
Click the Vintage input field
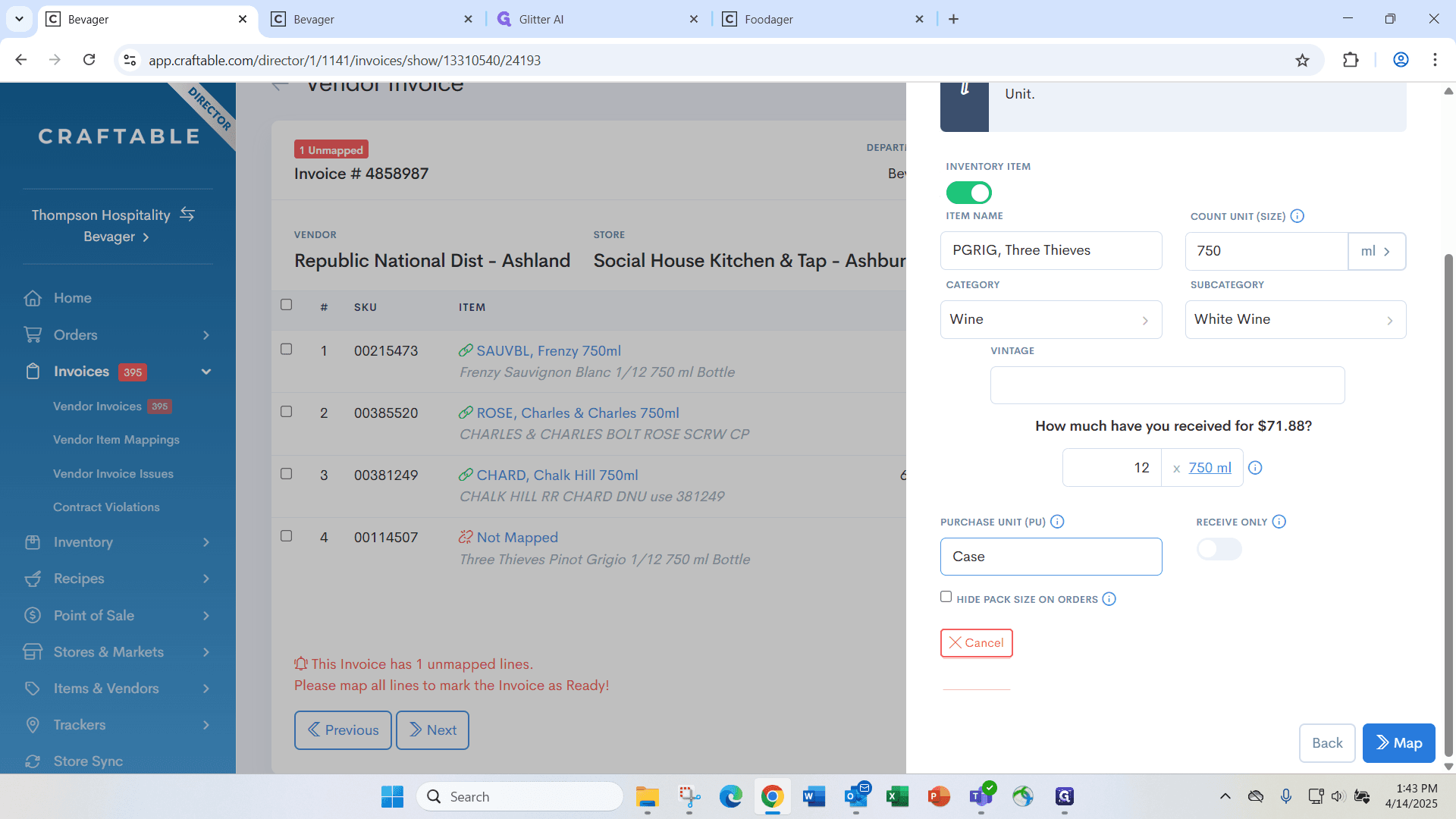(1168, 385)
